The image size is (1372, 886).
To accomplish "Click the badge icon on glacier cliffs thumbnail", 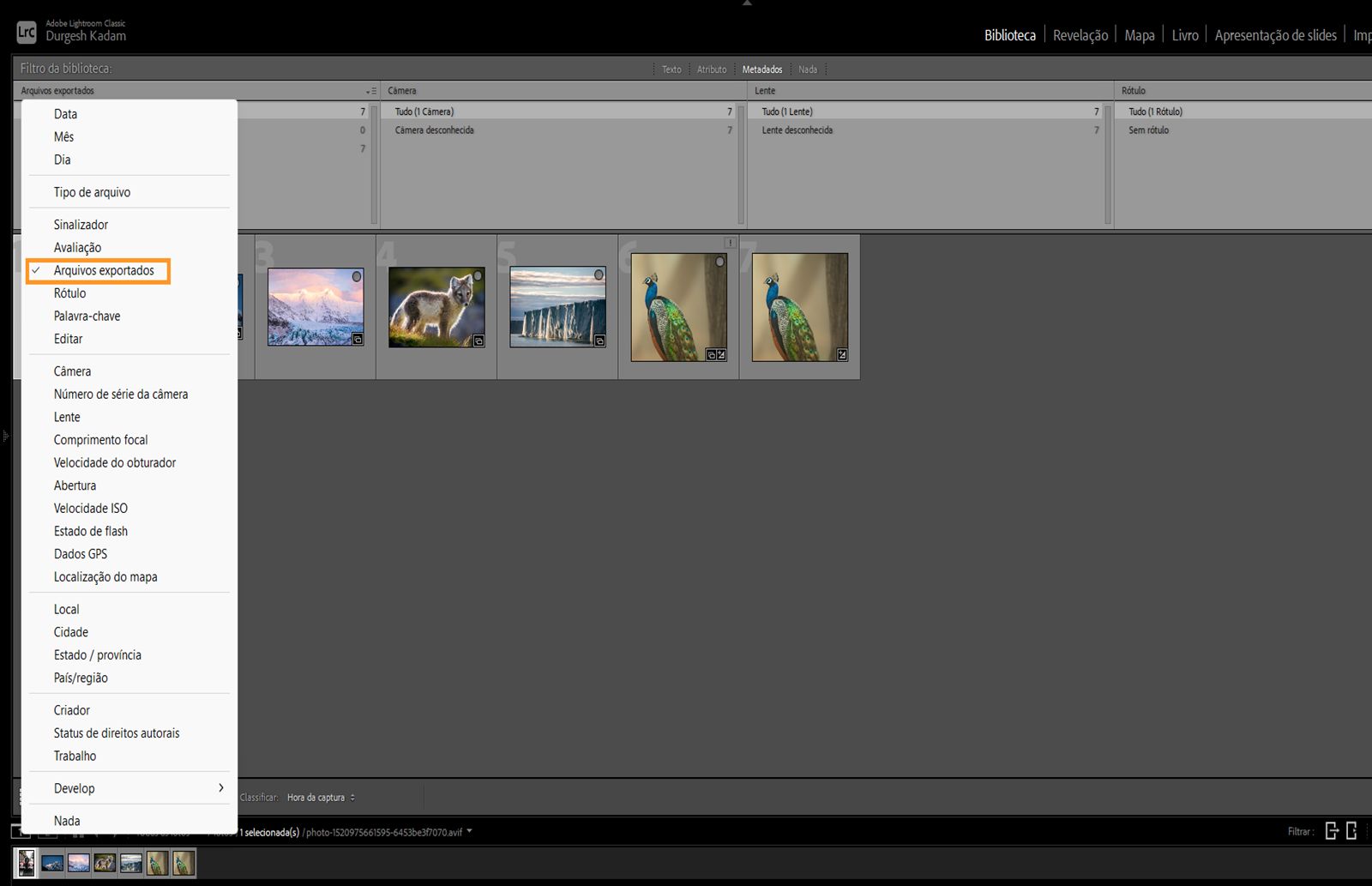I will pos(599,341).
